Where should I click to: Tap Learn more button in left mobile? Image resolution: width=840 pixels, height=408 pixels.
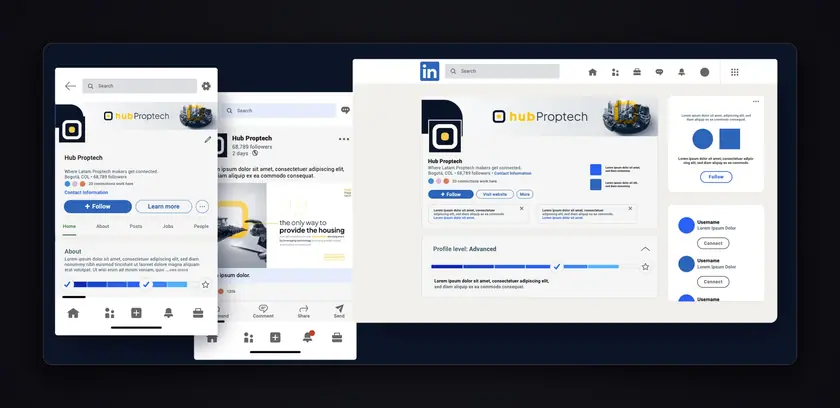point(163,207)
